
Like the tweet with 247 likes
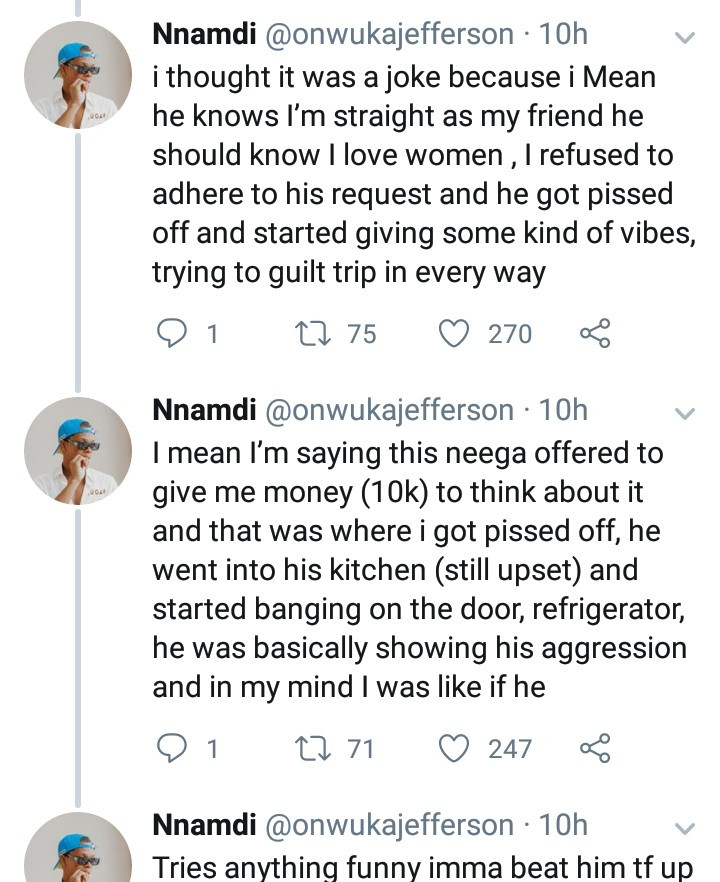pyautogui.click(x=454, y=749)
